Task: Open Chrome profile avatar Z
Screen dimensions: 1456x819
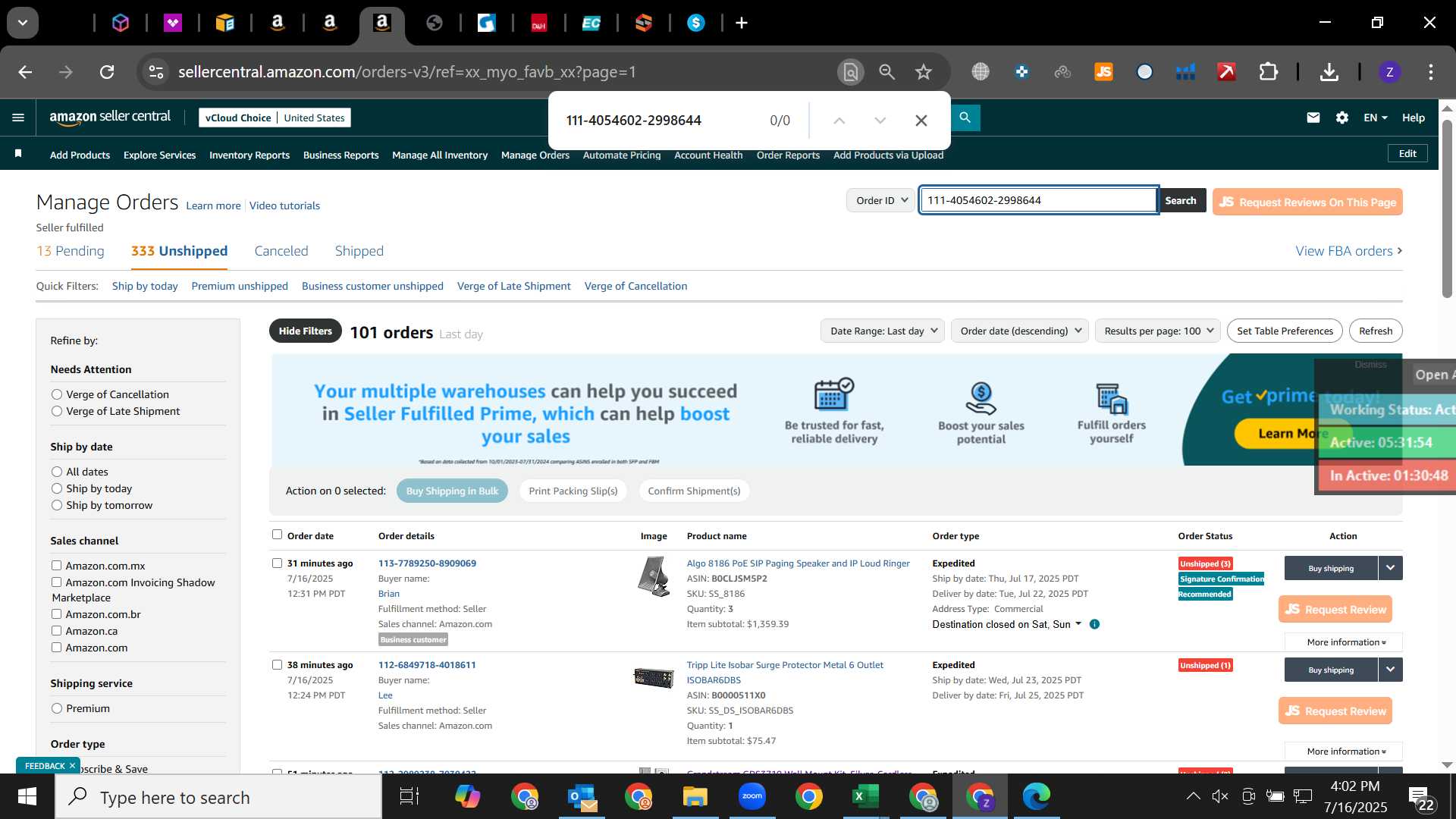Action: pyautogui.click(x=1389, y=72)
